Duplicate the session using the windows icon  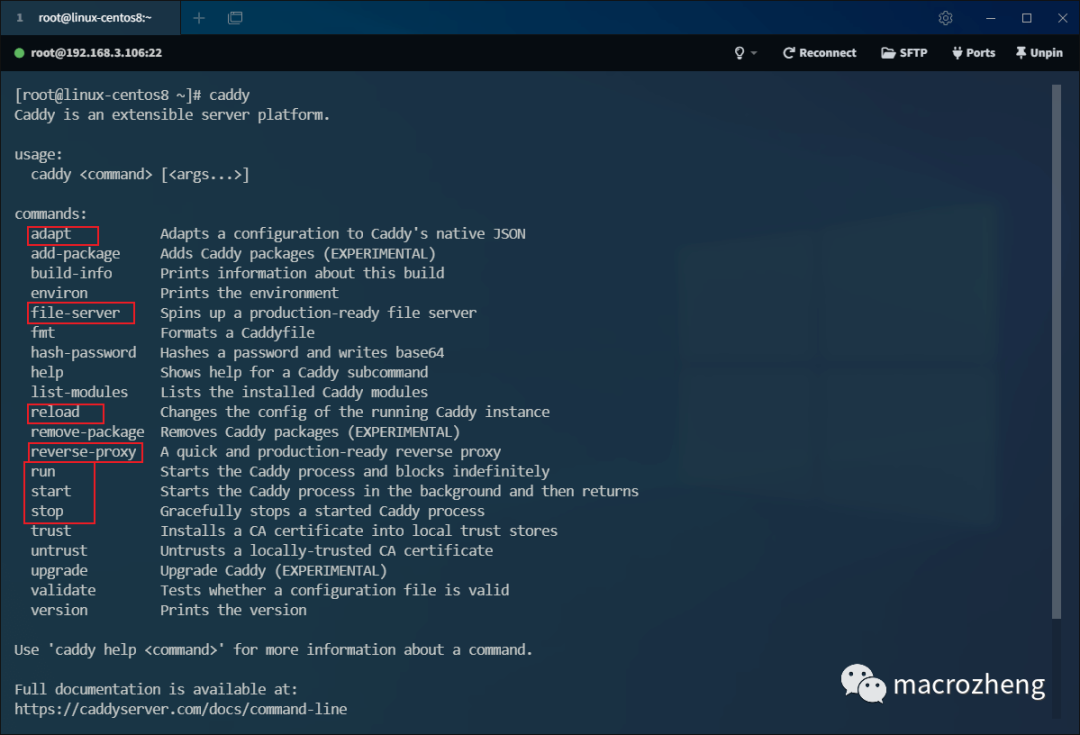(236, 17)
